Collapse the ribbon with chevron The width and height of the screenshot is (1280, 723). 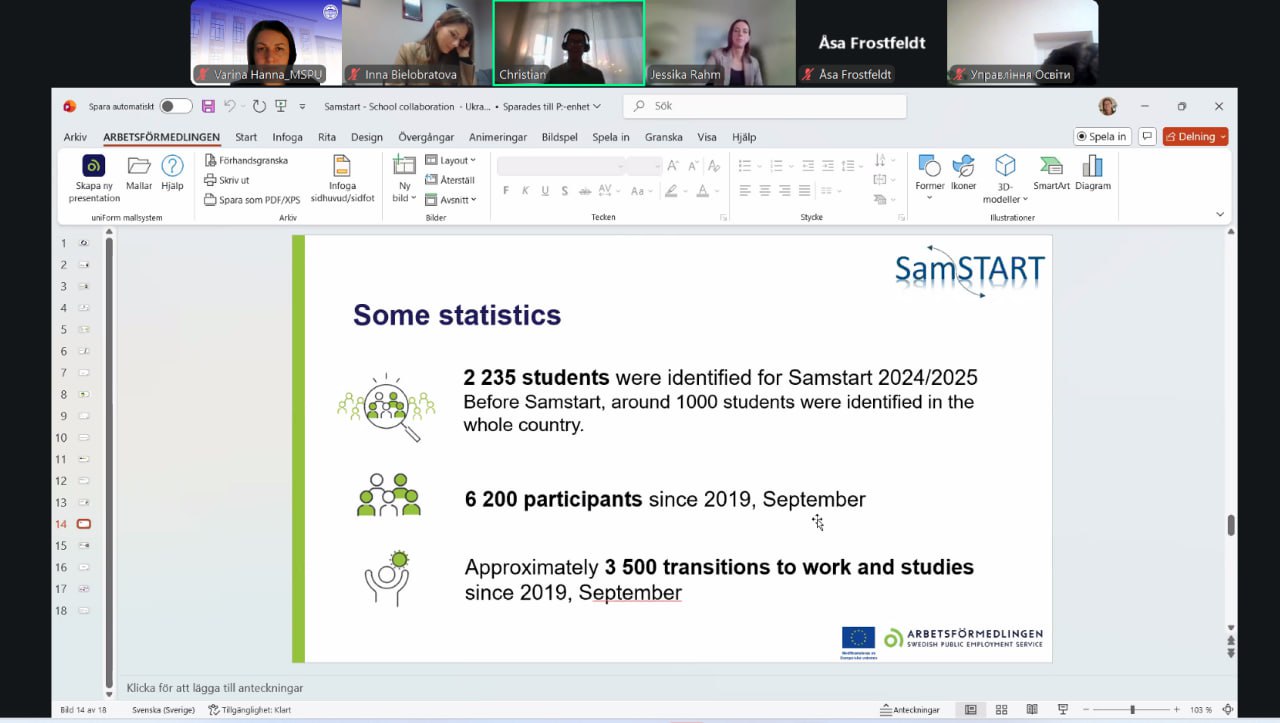coord(1219,214)
